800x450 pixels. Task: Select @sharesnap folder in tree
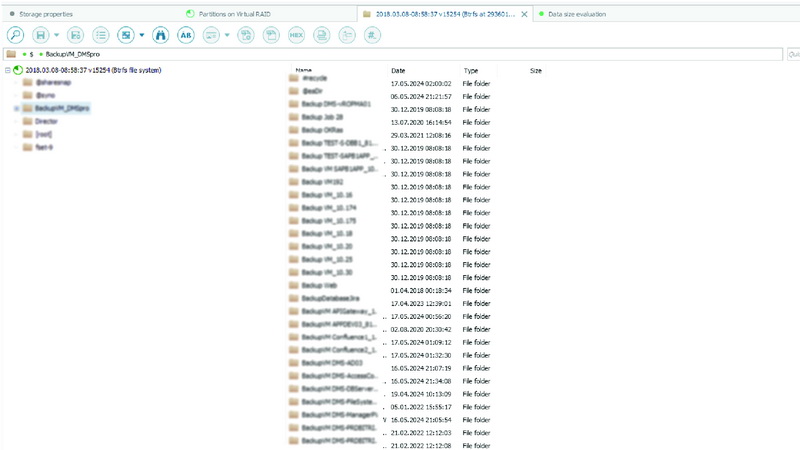(x=53, y=83)
